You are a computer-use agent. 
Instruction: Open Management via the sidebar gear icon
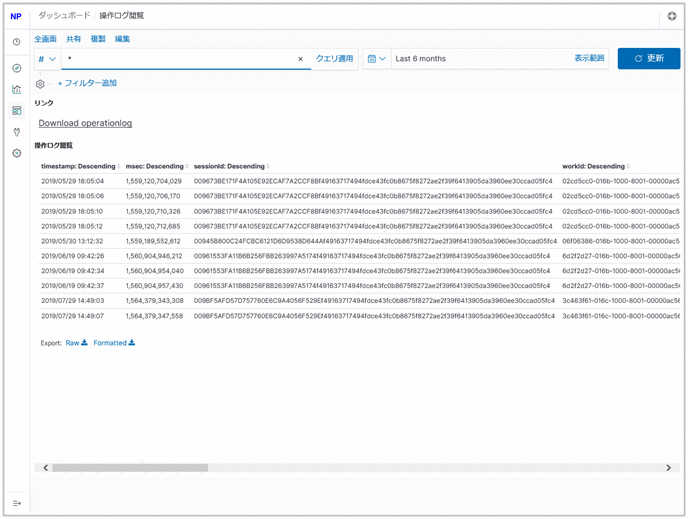coord(16,153)
